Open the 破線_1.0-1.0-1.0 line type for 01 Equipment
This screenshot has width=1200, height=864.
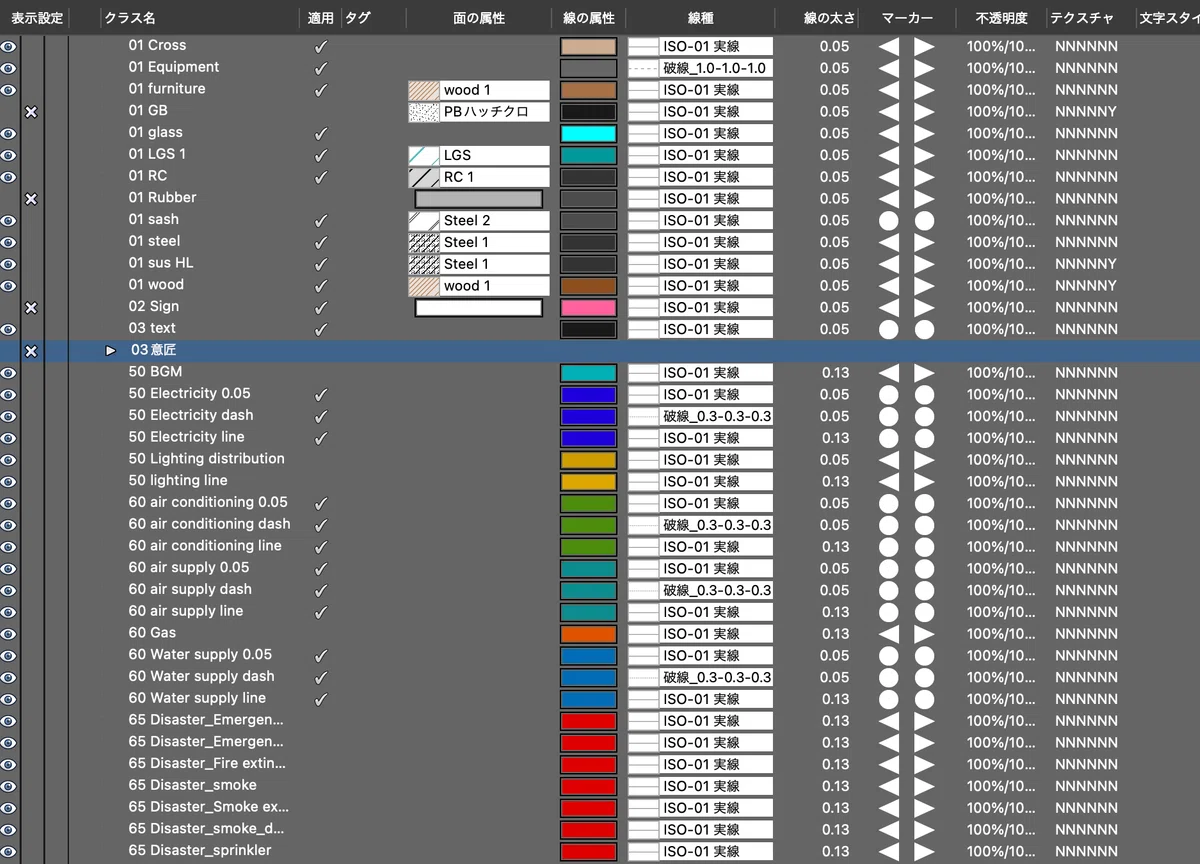click(700, 68)
